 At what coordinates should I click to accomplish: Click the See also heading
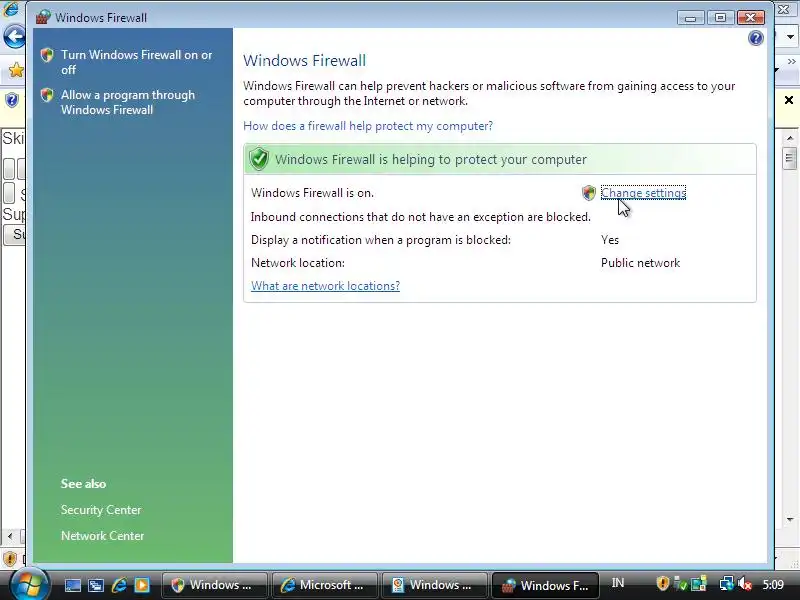[x=83, y=484]
